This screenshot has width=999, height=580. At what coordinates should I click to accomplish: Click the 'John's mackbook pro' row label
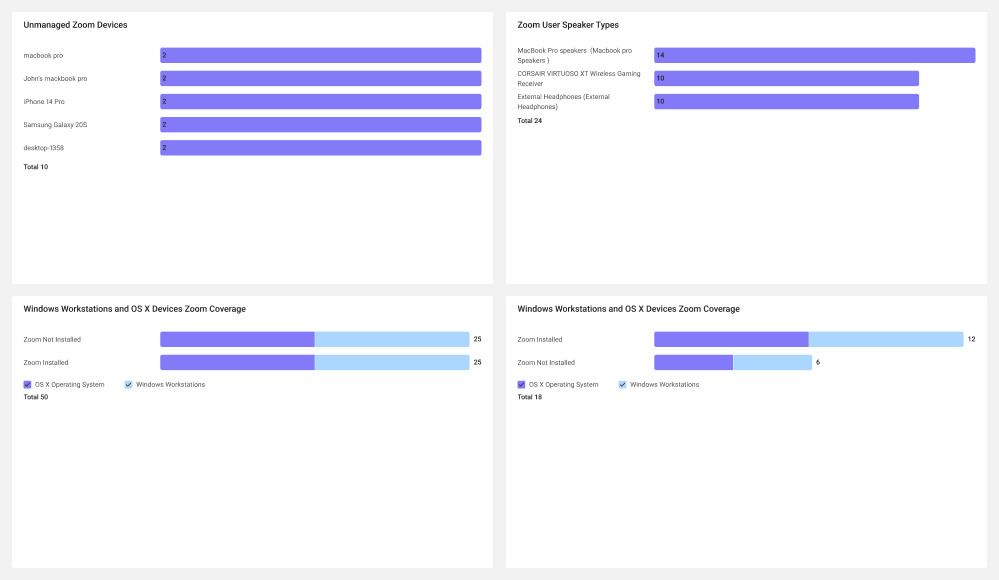55,78
